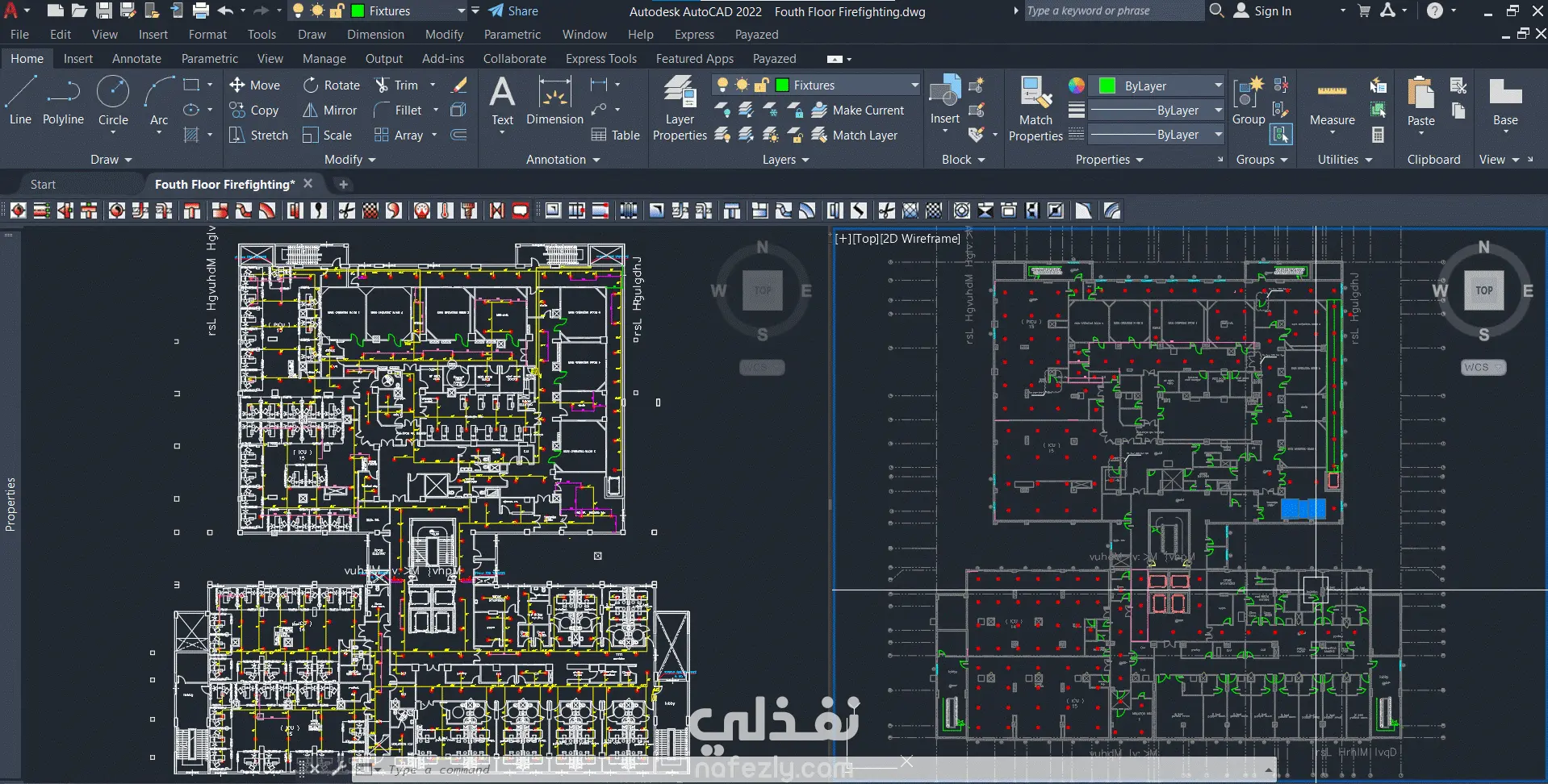Open the Dimension menu
This screenshot has width=1548, height=784.
click(x=375, y=34)
